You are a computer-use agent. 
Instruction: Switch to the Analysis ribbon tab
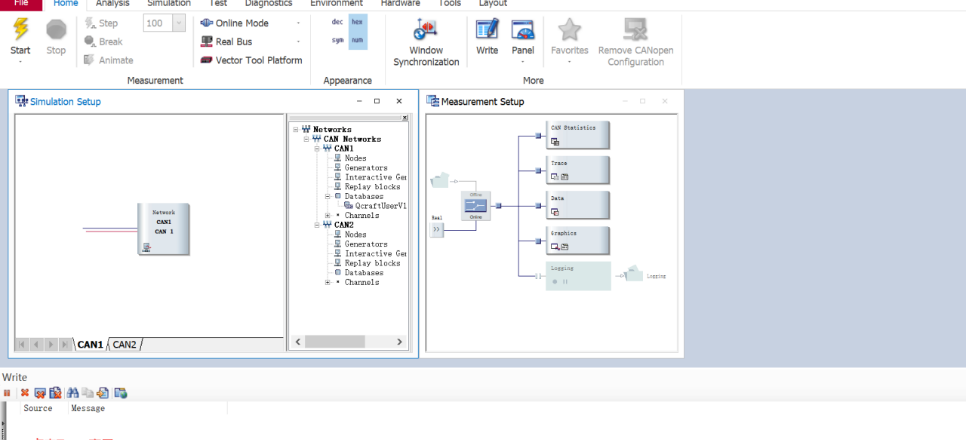point(113,4)
